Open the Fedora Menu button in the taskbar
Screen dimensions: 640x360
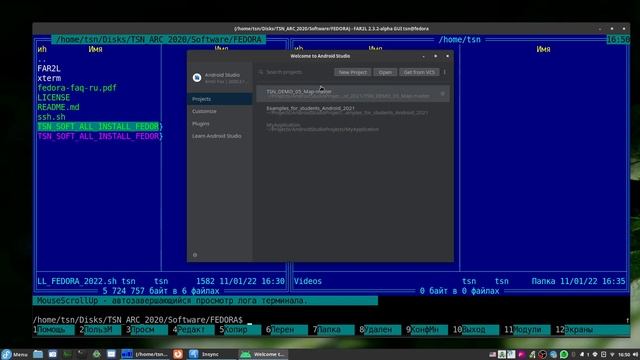point(14,354)
